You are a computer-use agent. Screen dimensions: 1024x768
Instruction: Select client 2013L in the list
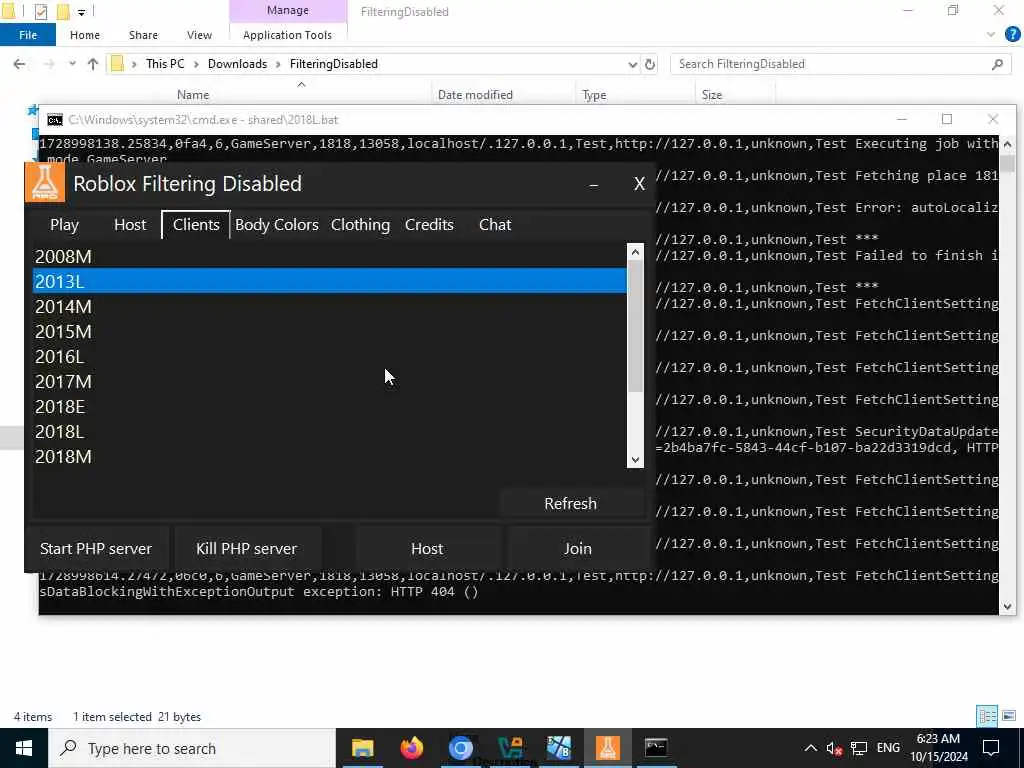330,281
